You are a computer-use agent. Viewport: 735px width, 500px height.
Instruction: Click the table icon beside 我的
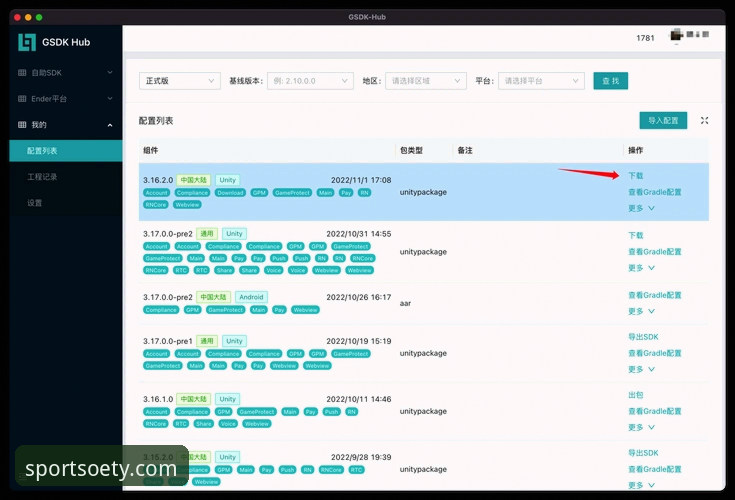[22, 125]
